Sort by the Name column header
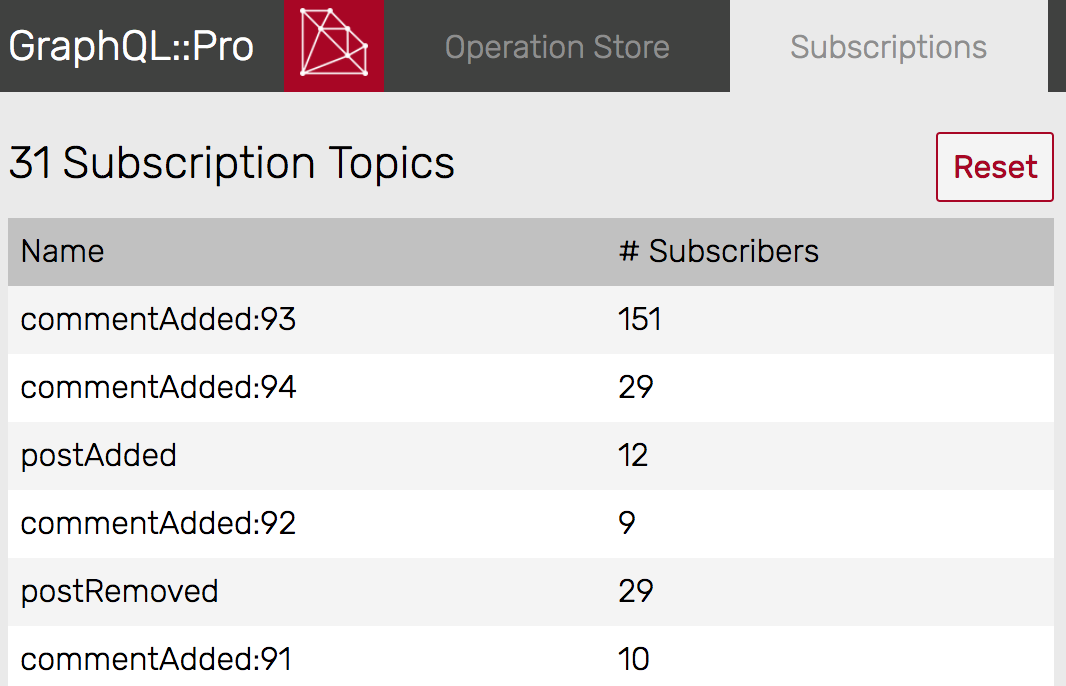The image size is (1066, 686). (62, 252)
